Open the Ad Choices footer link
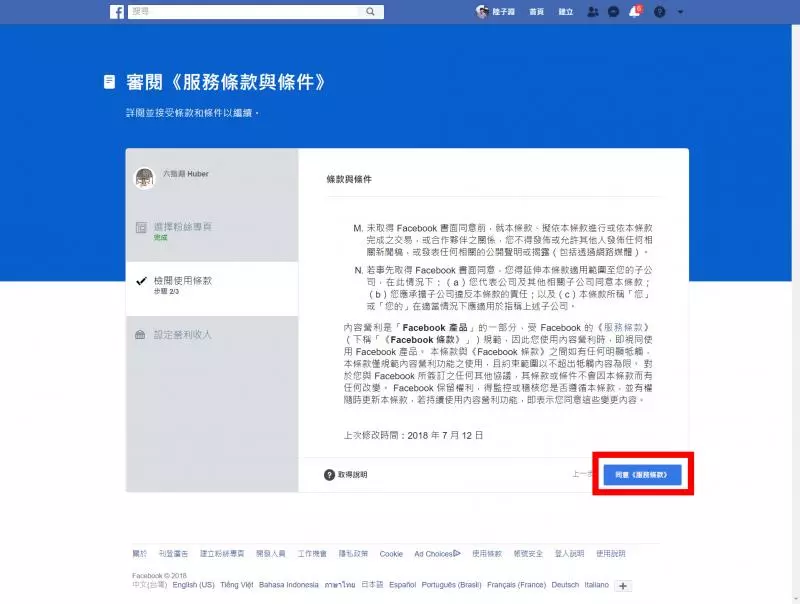The height and width of the screenshot is (604, 800). click(437, 553)
